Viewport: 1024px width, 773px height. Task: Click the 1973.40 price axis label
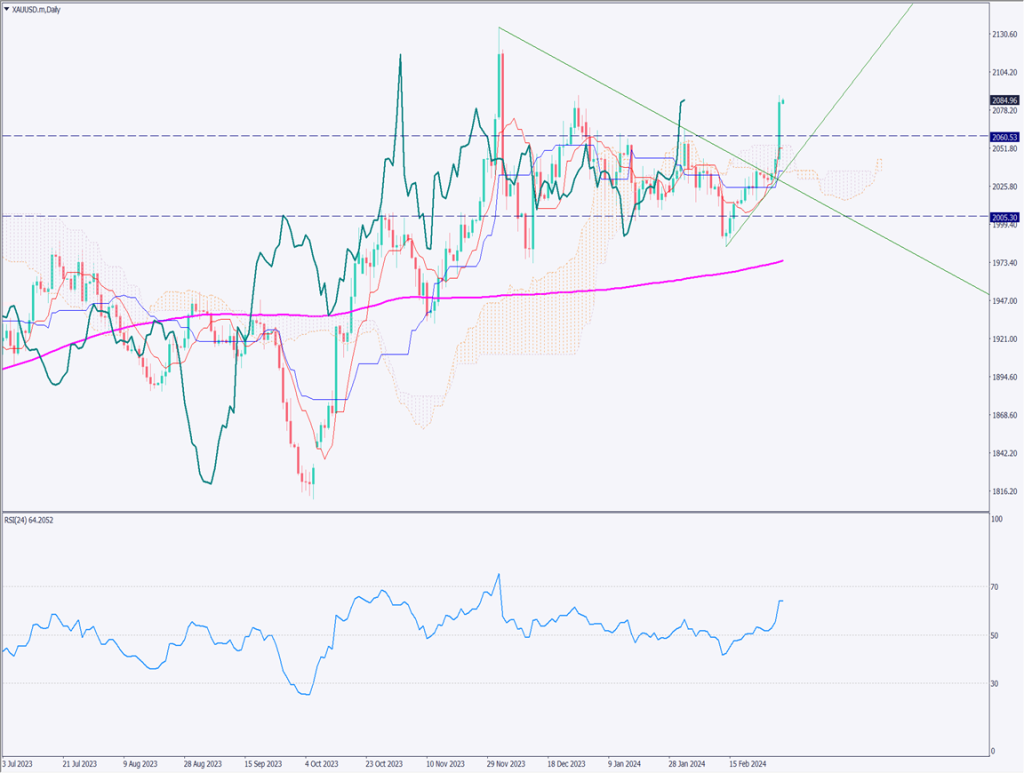coord(1002,263)
